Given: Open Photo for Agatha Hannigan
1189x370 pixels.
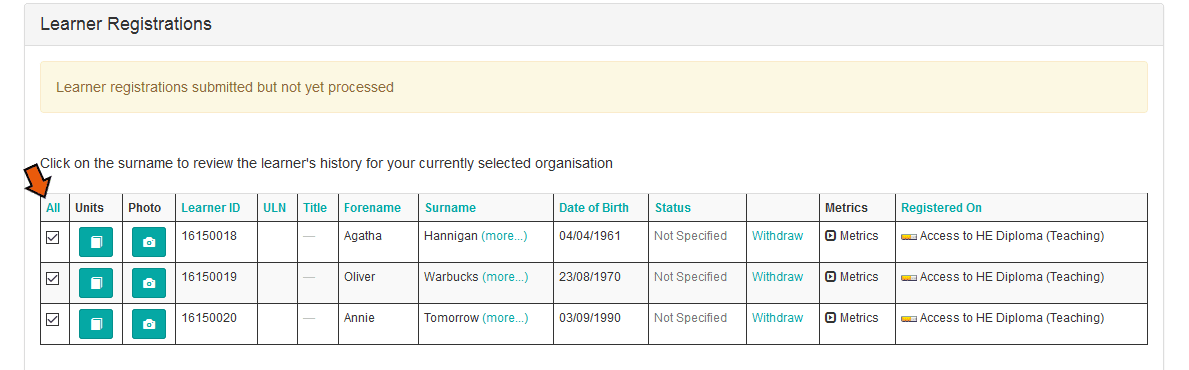Looking at the screenshot, I should (149, 242).
